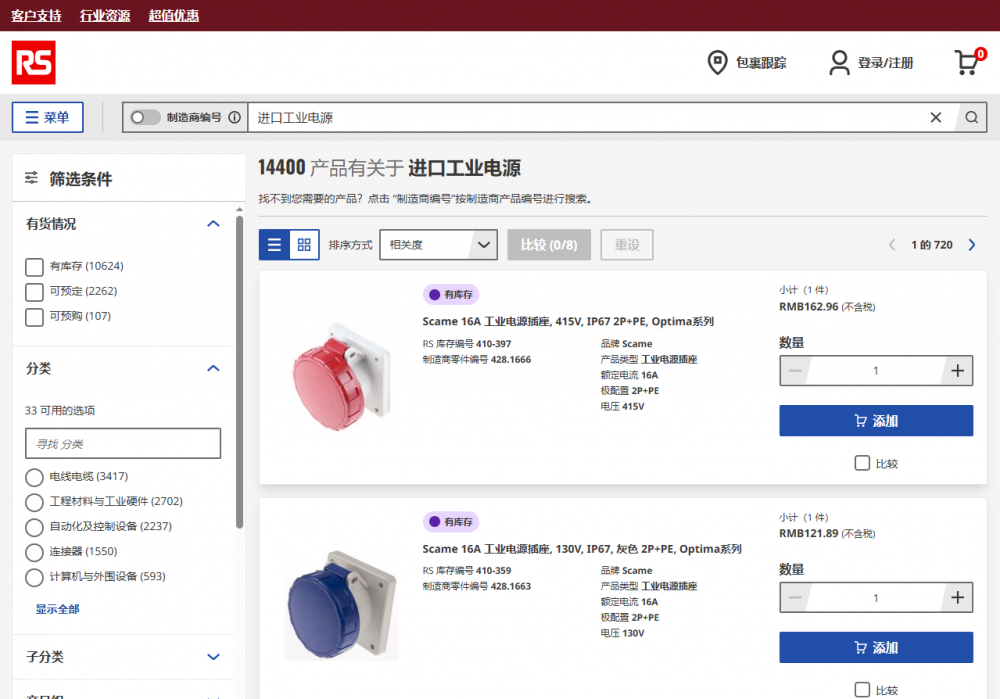Expand the 子分类 filter section
This screenshot has height=699, width=1000.
[213, 657]
